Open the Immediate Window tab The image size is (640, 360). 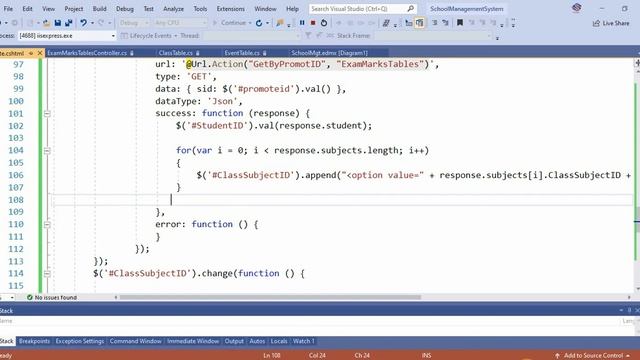tap(193, 341)
